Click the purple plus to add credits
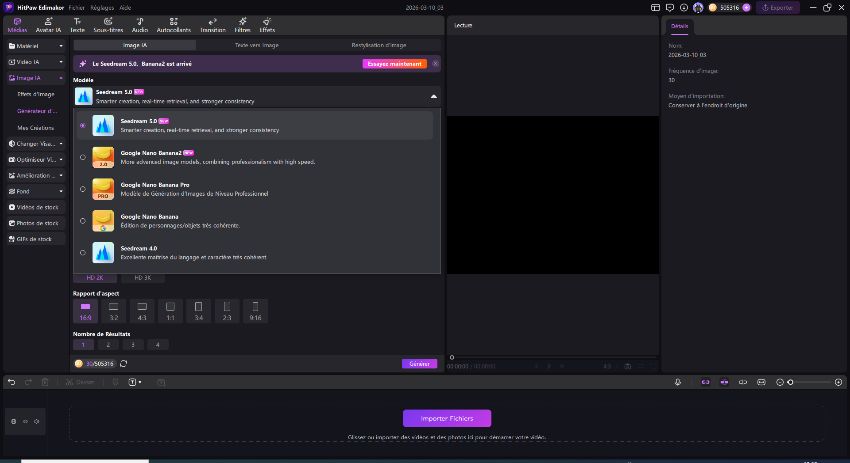 click(x=746, y=8)
